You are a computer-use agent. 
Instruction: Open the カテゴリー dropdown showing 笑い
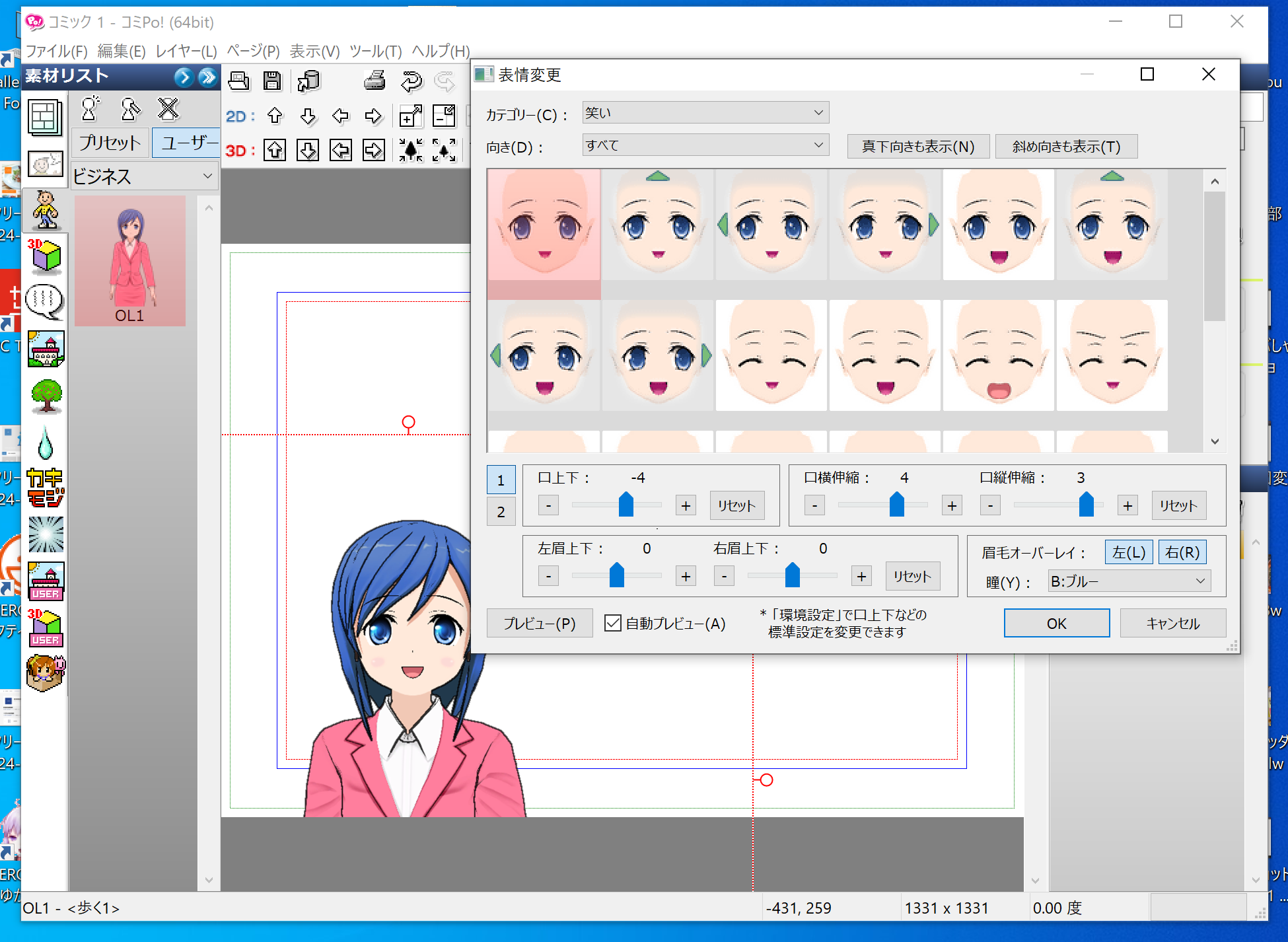pos(705,113)
